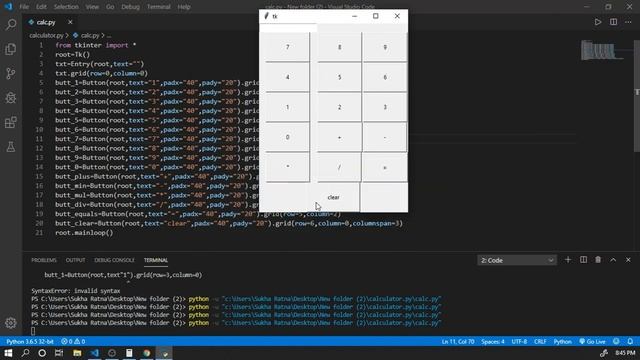Image resolution: width=640 pixels, height=360 pixels.
Task: Click Ln 11, Col 70 status
Action: (458, 342)
